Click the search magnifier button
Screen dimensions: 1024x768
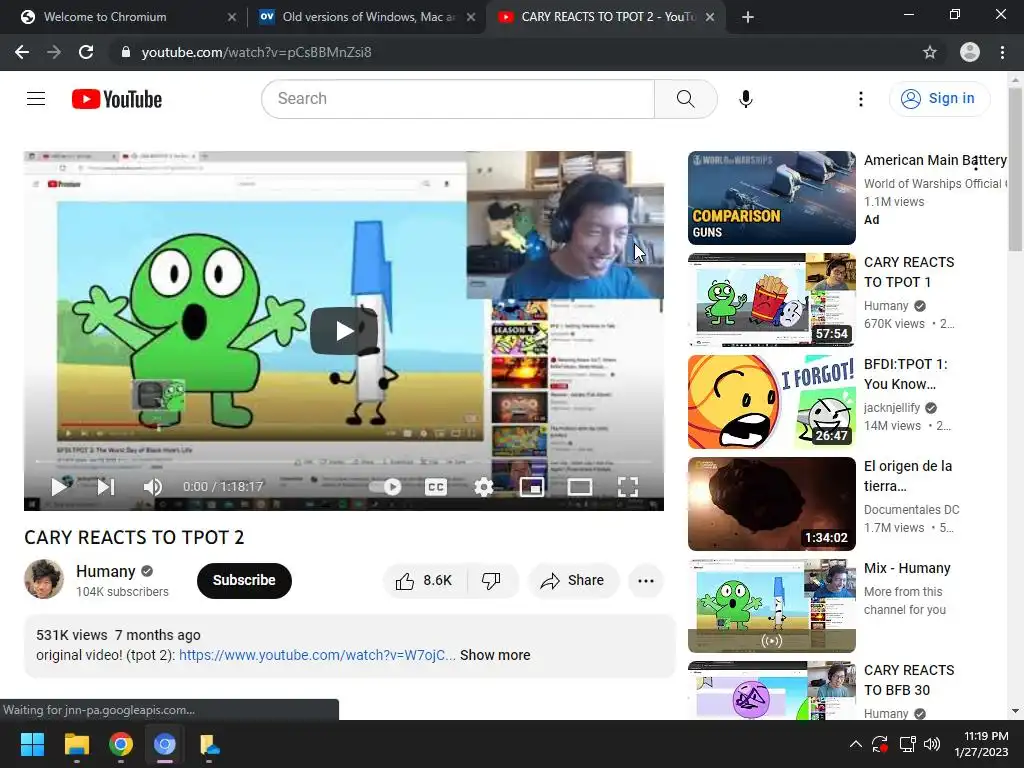pos(685,99)
